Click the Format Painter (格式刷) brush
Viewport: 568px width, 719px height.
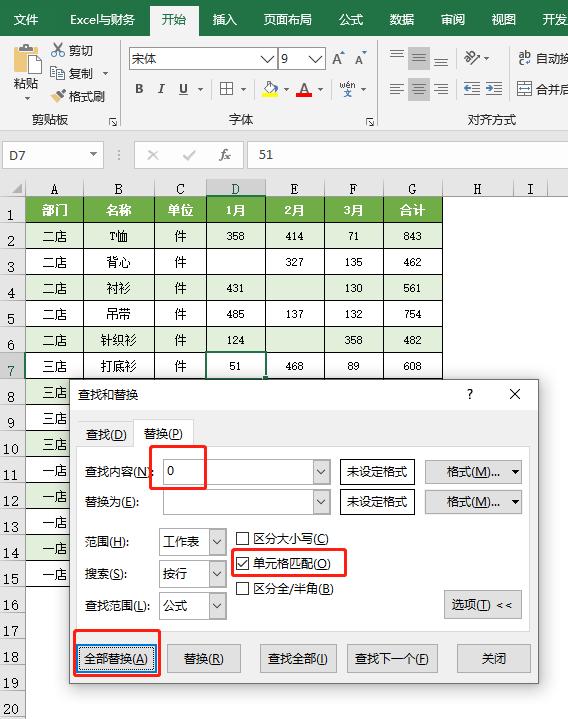pyautogui.click(x=58, y=96)
